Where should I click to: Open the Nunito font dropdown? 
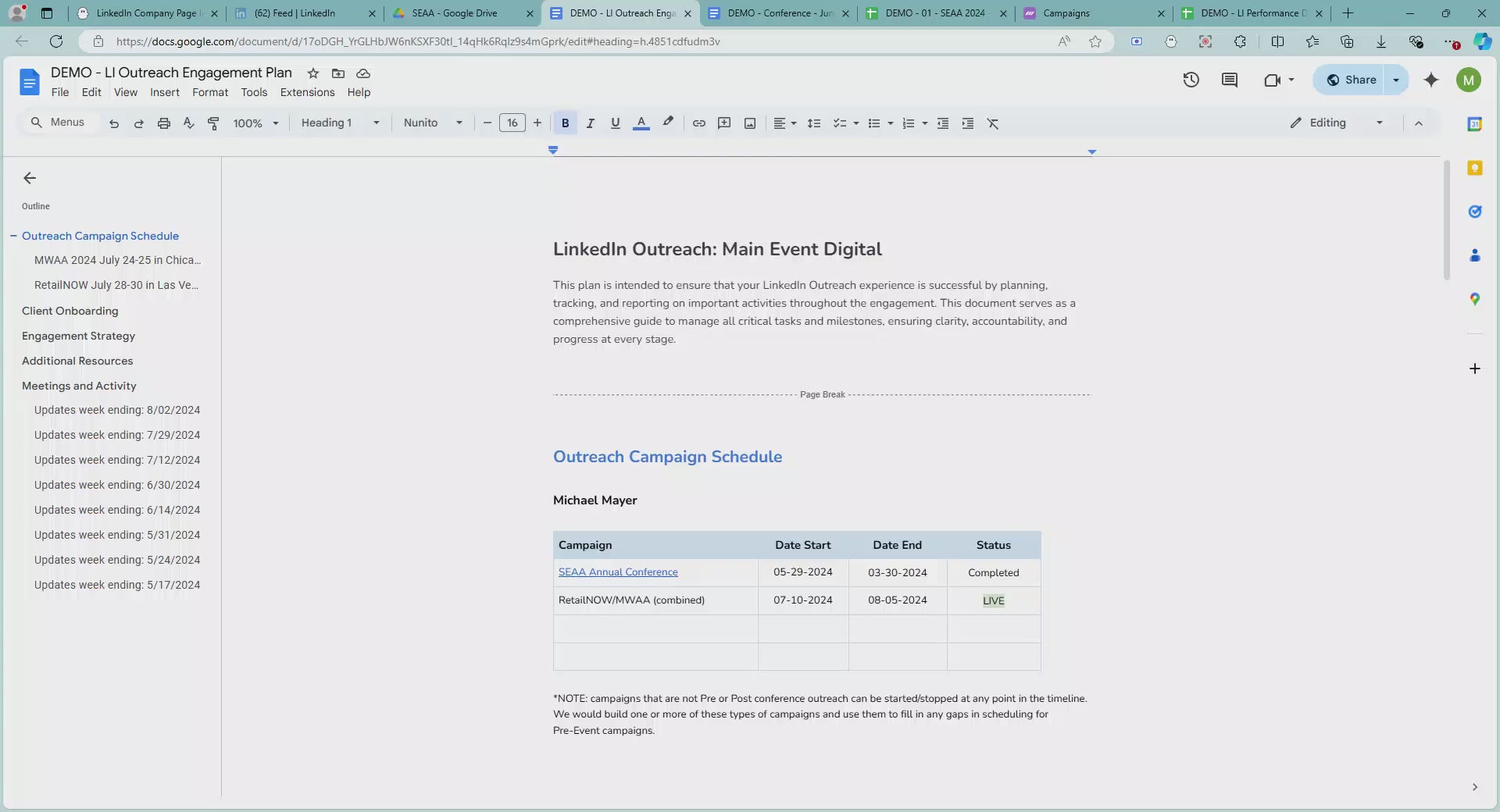(x=433, y=123)
